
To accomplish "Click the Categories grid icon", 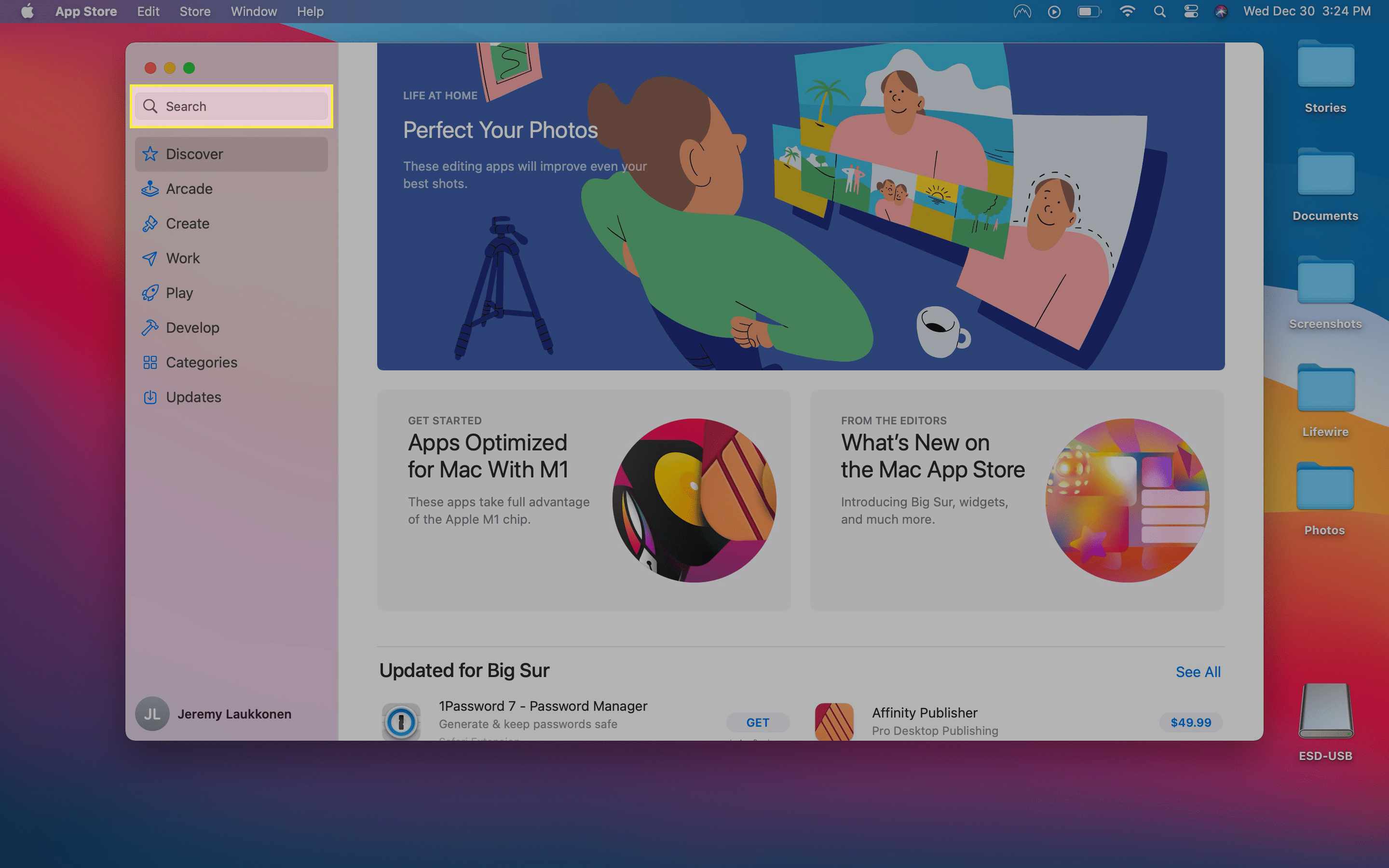I will (150, 362).
